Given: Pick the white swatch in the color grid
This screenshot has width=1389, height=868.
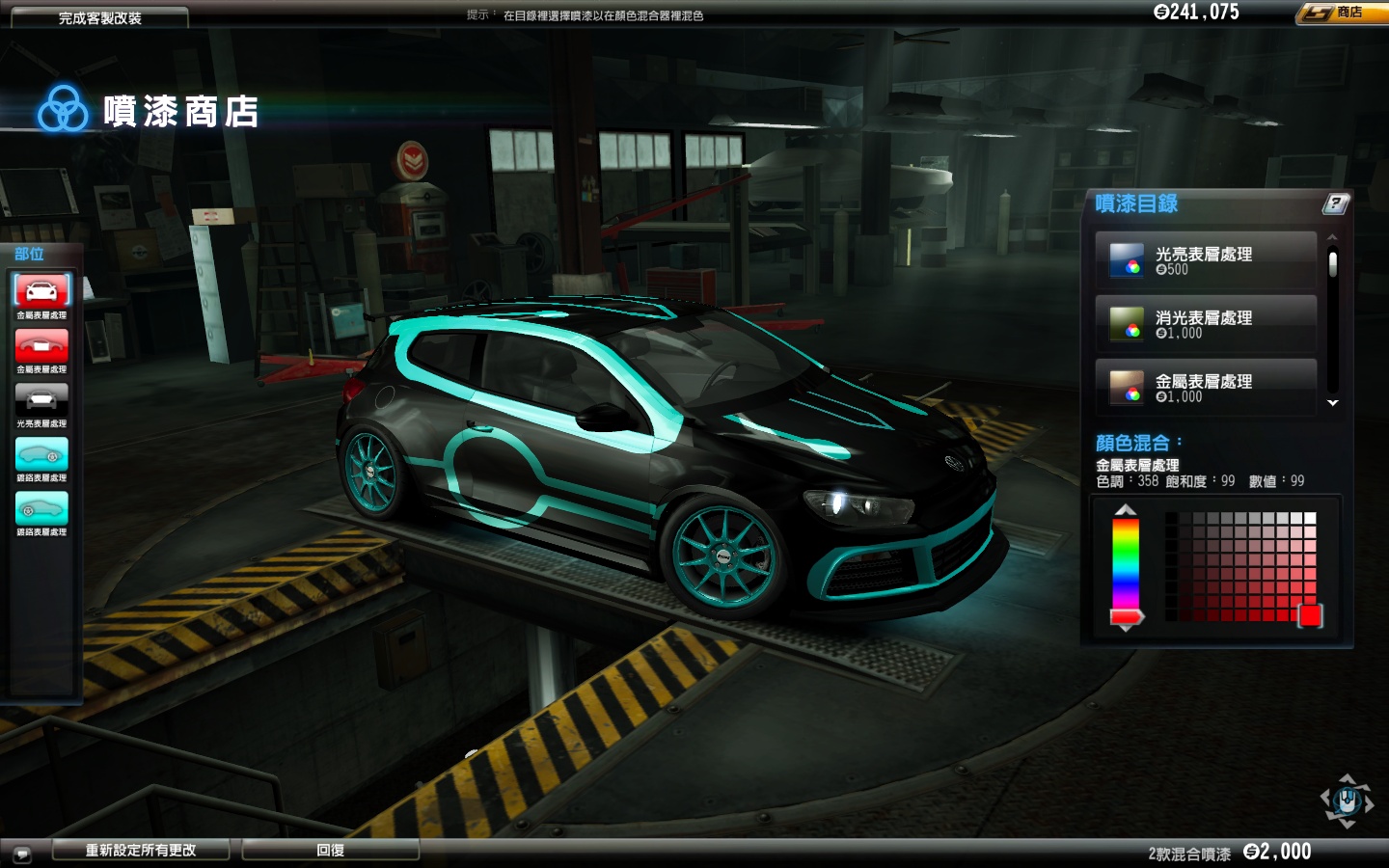Looking at the screenshot, I should [x=1310, y=518].
